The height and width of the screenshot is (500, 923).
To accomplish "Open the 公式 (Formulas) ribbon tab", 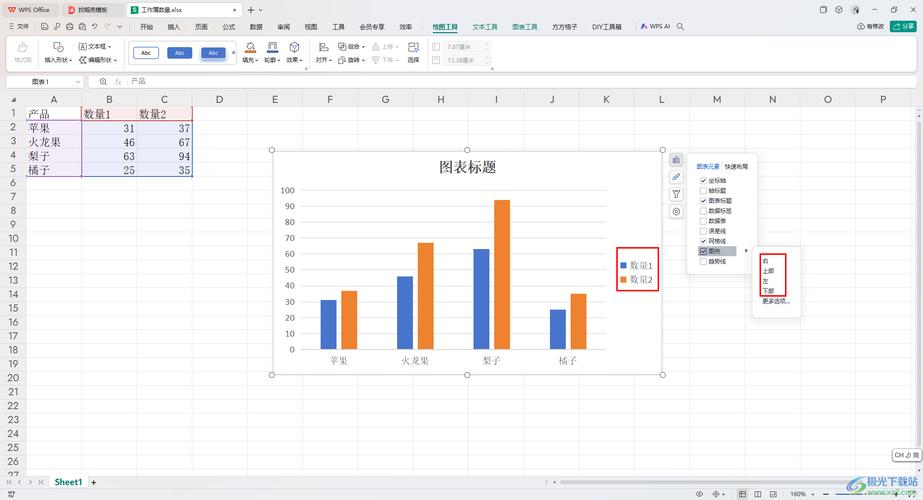I will pos(229,27).
